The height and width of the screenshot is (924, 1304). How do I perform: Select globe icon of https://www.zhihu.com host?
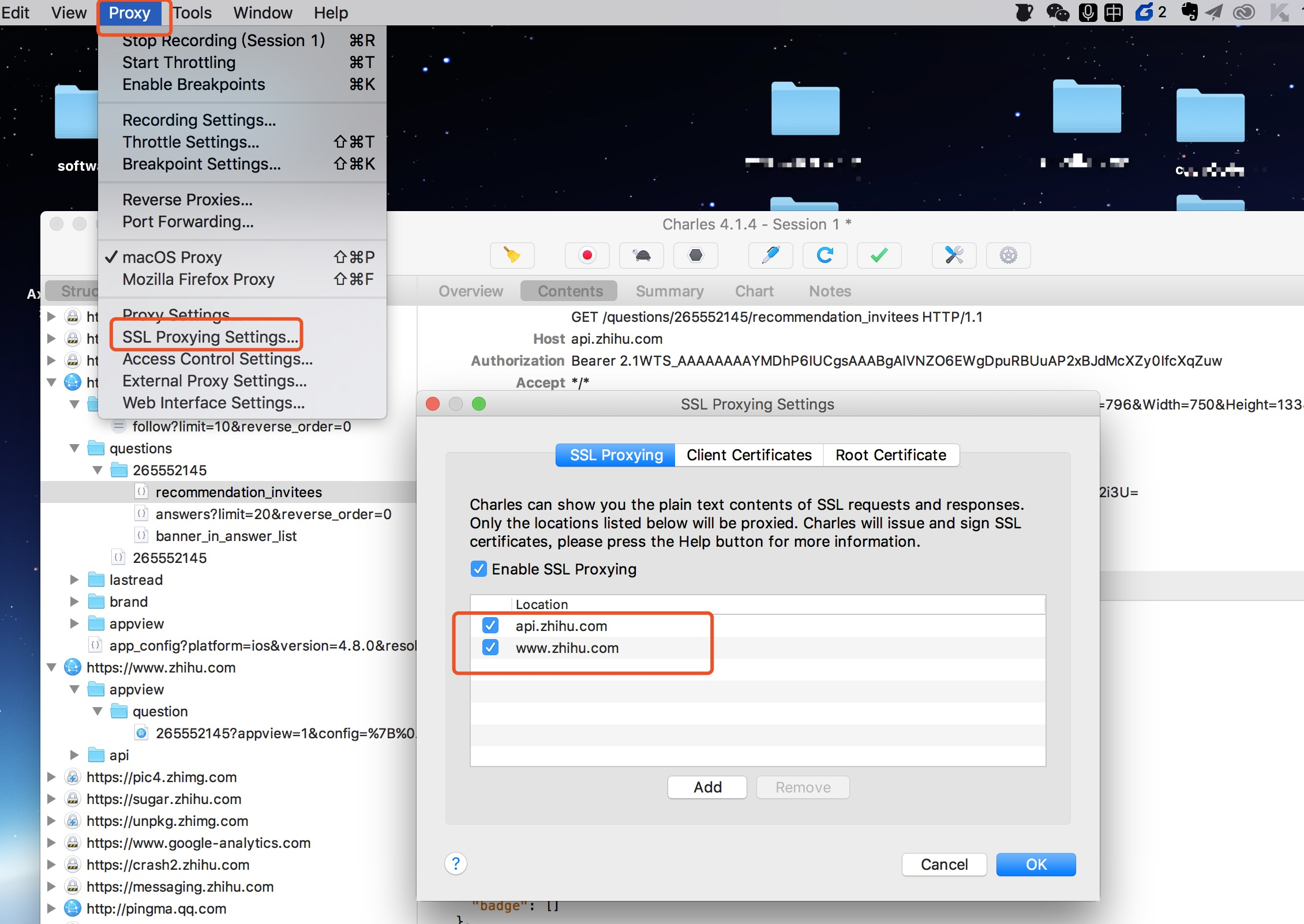(x=72, y=667)
